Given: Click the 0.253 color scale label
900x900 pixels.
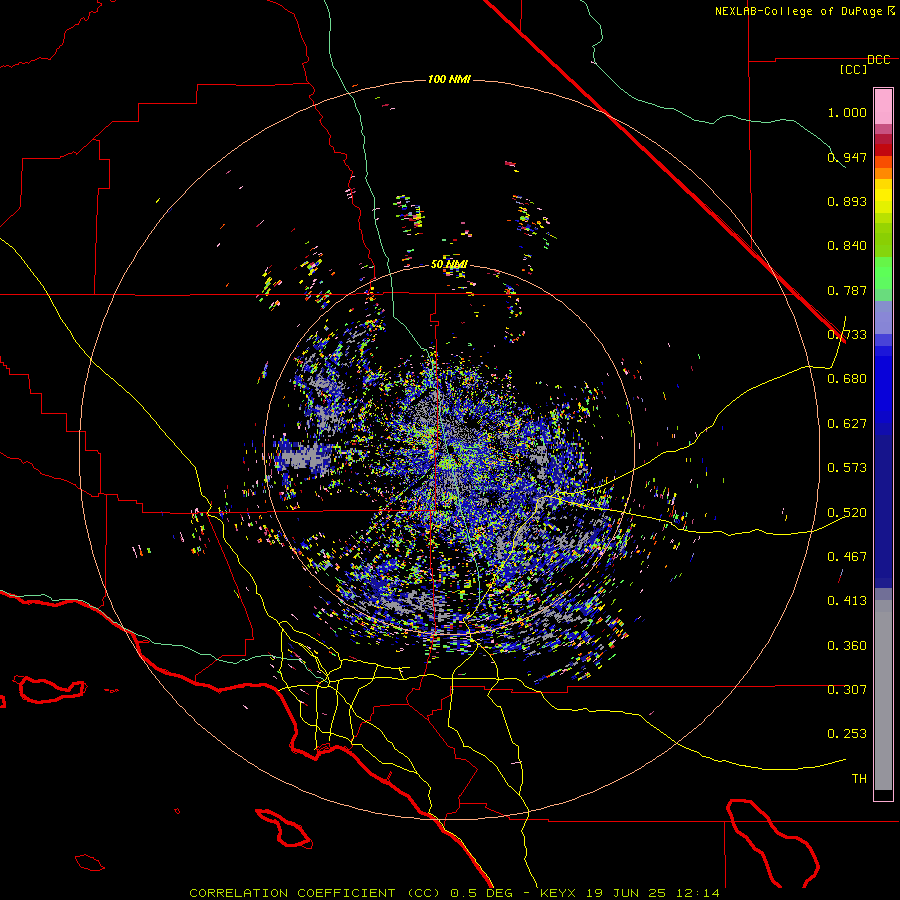Looking at the screenshot, I should pyautogui.click(x=847, y=734).
